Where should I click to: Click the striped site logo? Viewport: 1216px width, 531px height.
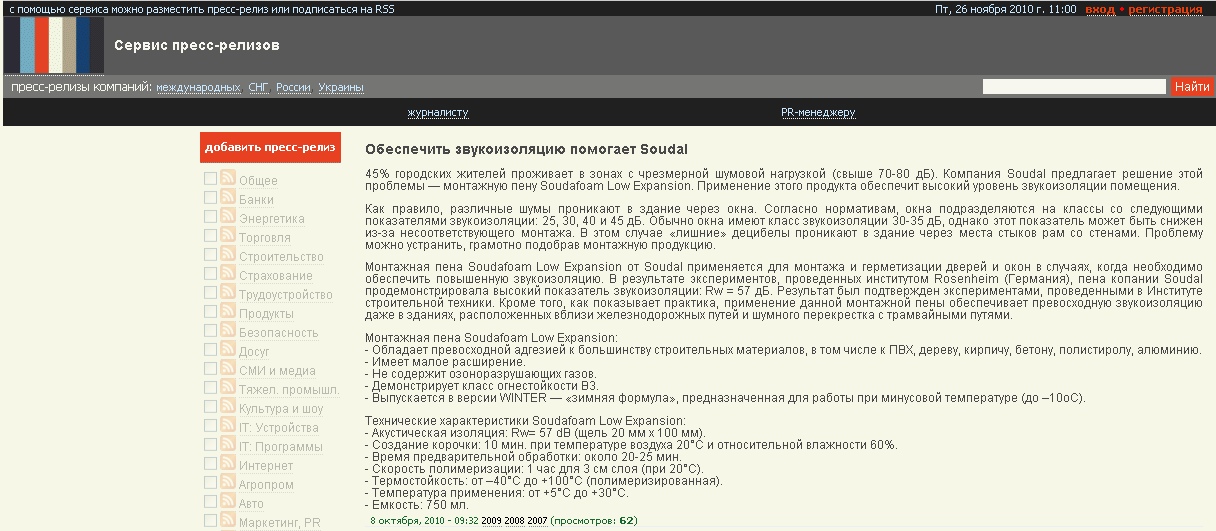point(54,45)
